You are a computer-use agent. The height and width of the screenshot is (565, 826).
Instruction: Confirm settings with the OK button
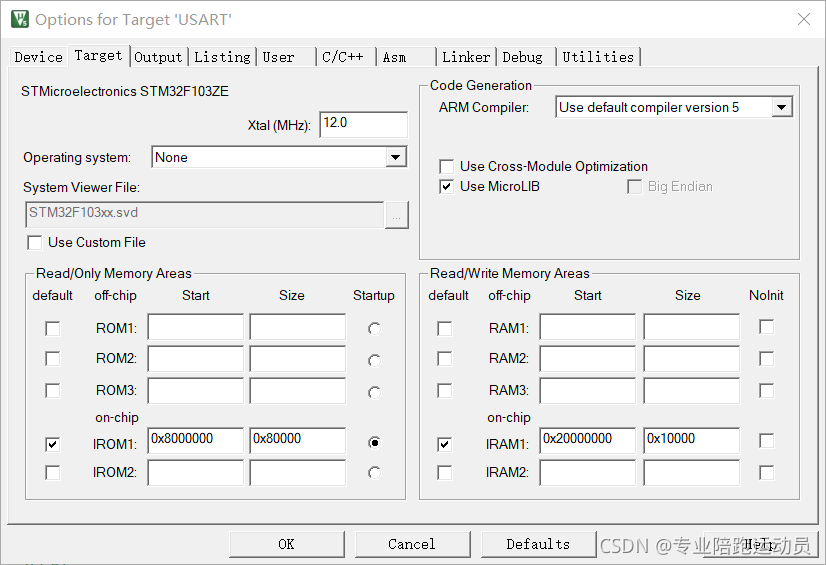[287, 544]
